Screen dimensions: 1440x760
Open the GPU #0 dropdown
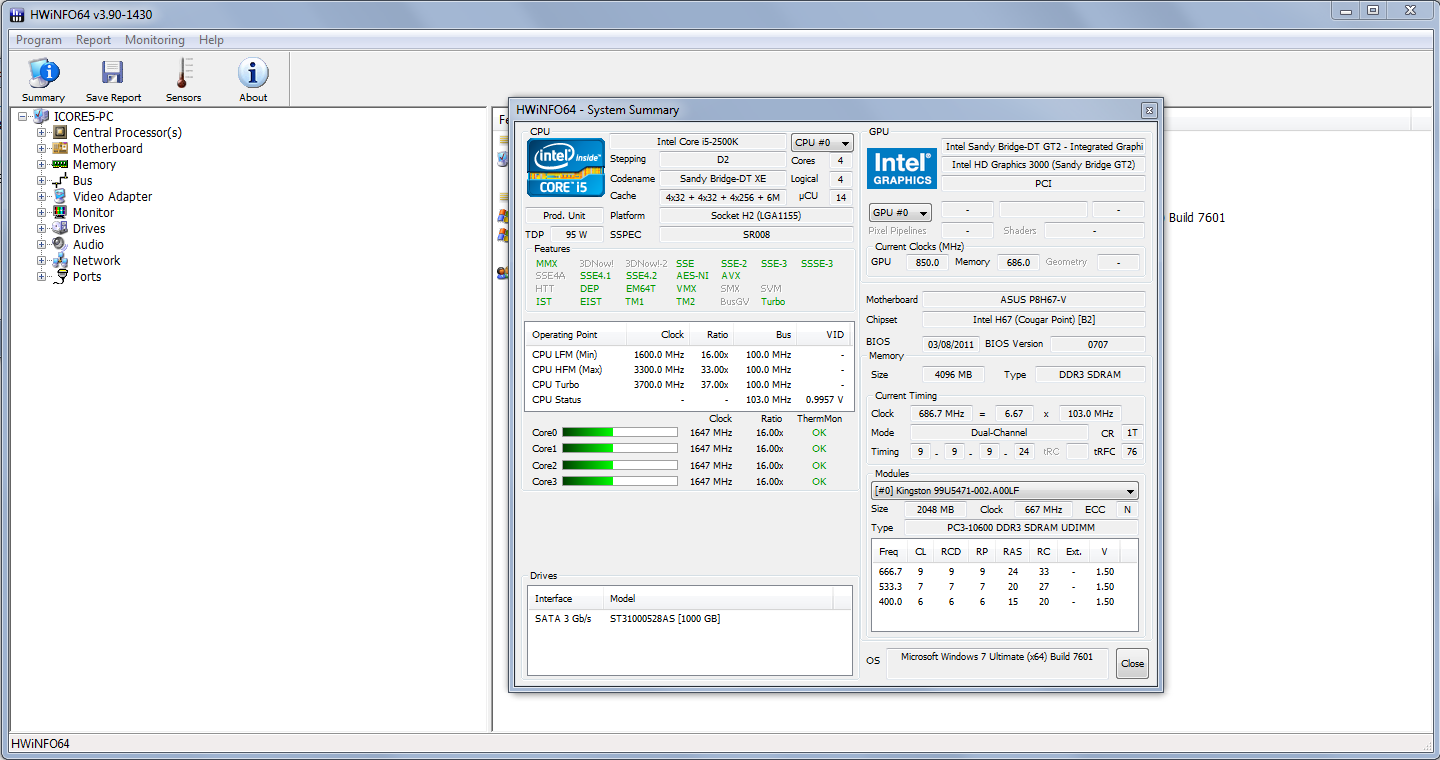pos(899,211)
